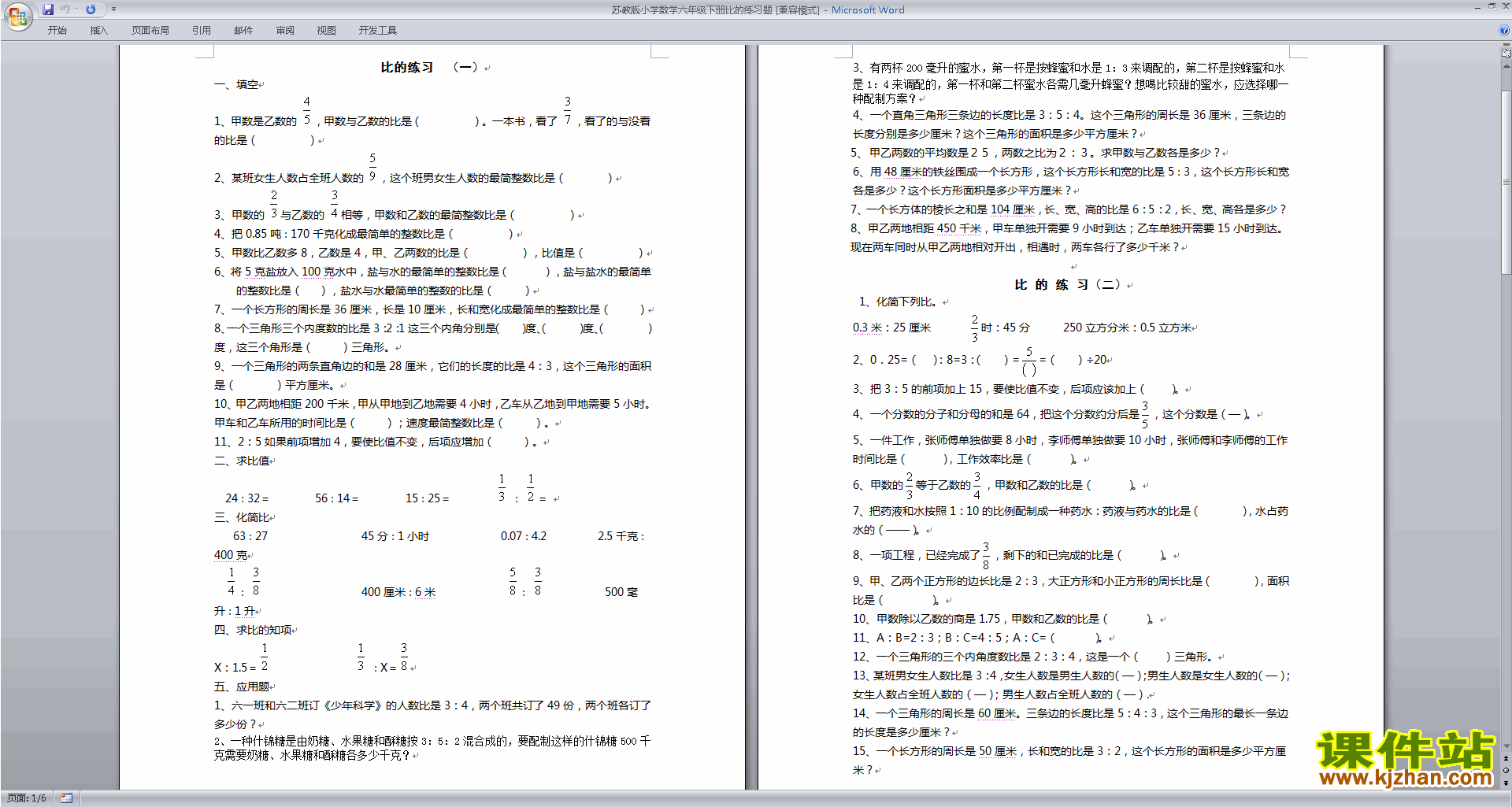
Task: Click the vertical scrollbar up arrow
Action: coord(1506,66)
